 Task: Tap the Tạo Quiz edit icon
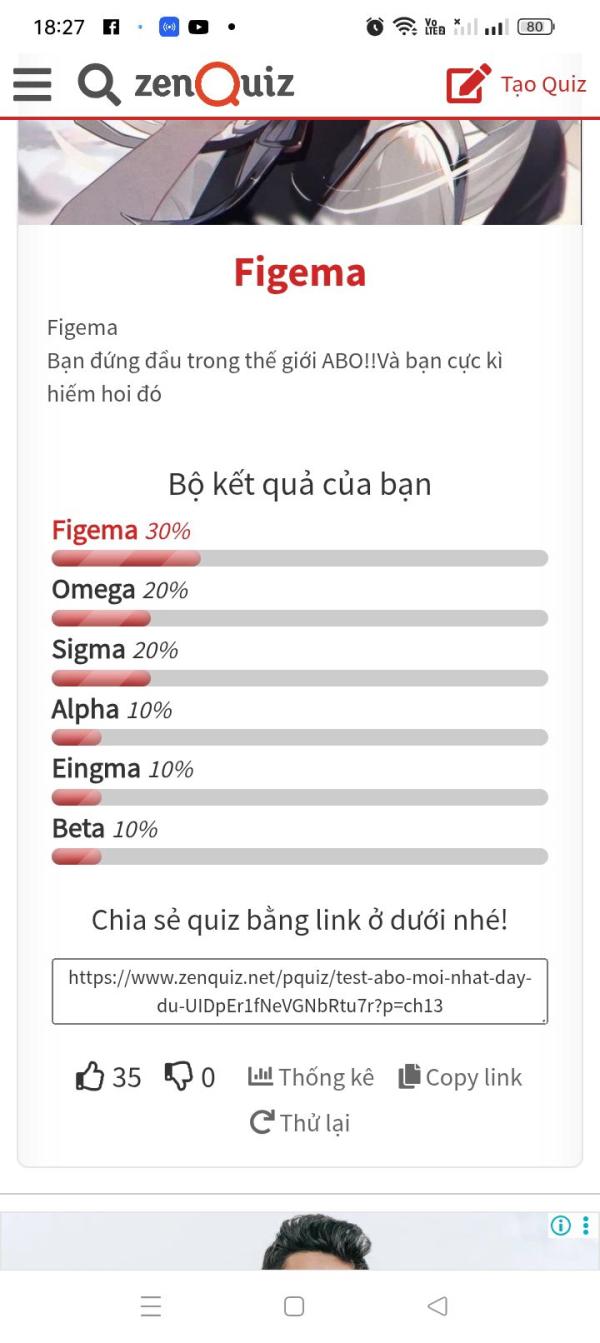[x=469, y=84]
